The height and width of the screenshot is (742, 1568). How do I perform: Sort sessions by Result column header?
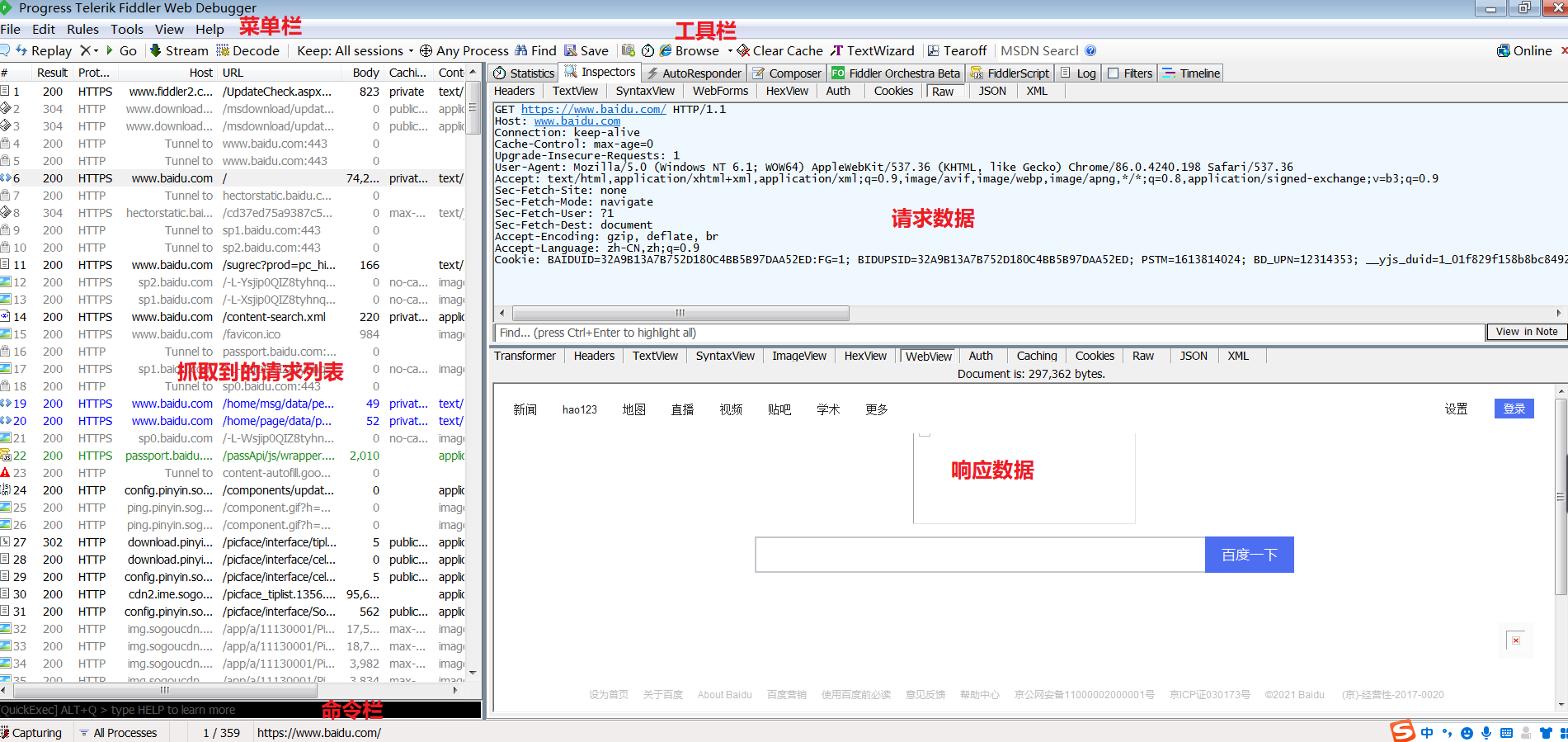52,73
